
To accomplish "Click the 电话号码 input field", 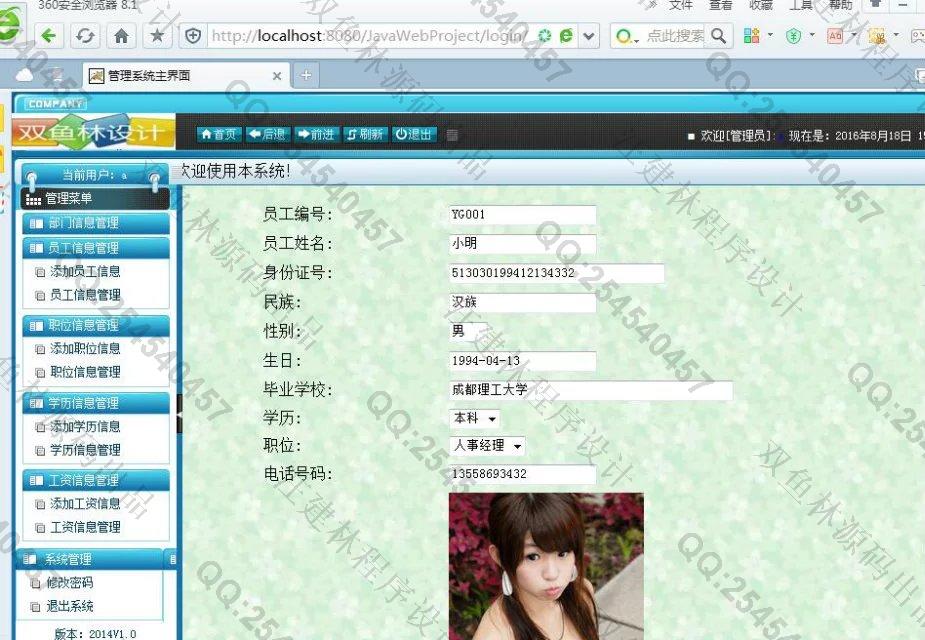I will 523,474.
